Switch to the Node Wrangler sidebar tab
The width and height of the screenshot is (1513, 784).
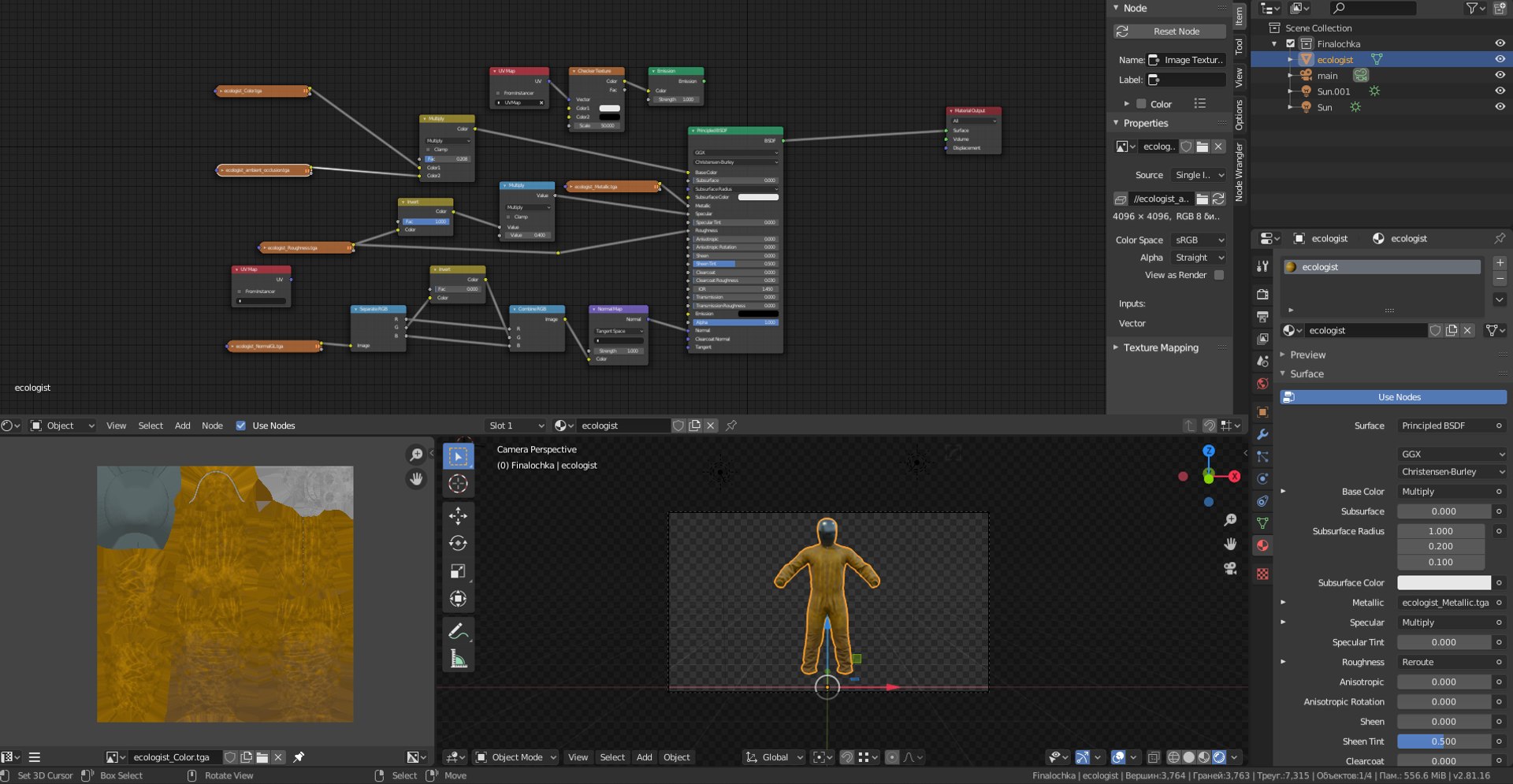[x=1240, y=172]
